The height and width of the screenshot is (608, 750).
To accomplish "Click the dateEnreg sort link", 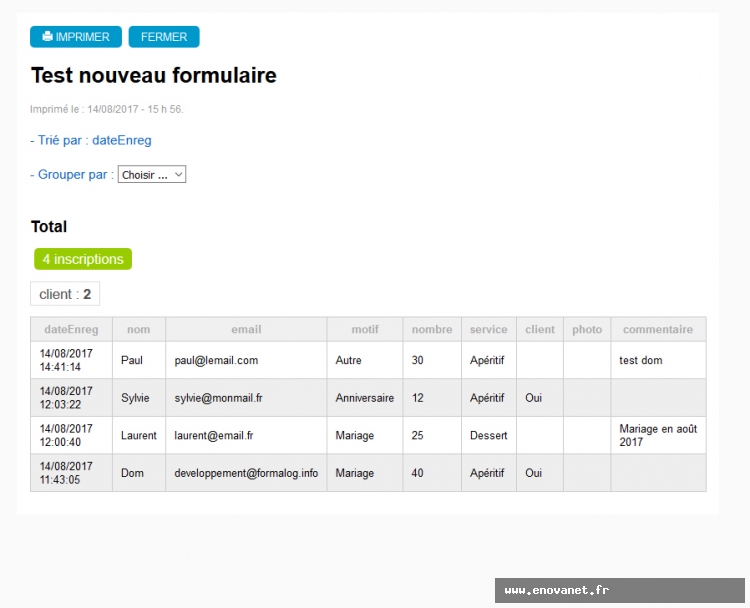I will click(x=121, y=141).
